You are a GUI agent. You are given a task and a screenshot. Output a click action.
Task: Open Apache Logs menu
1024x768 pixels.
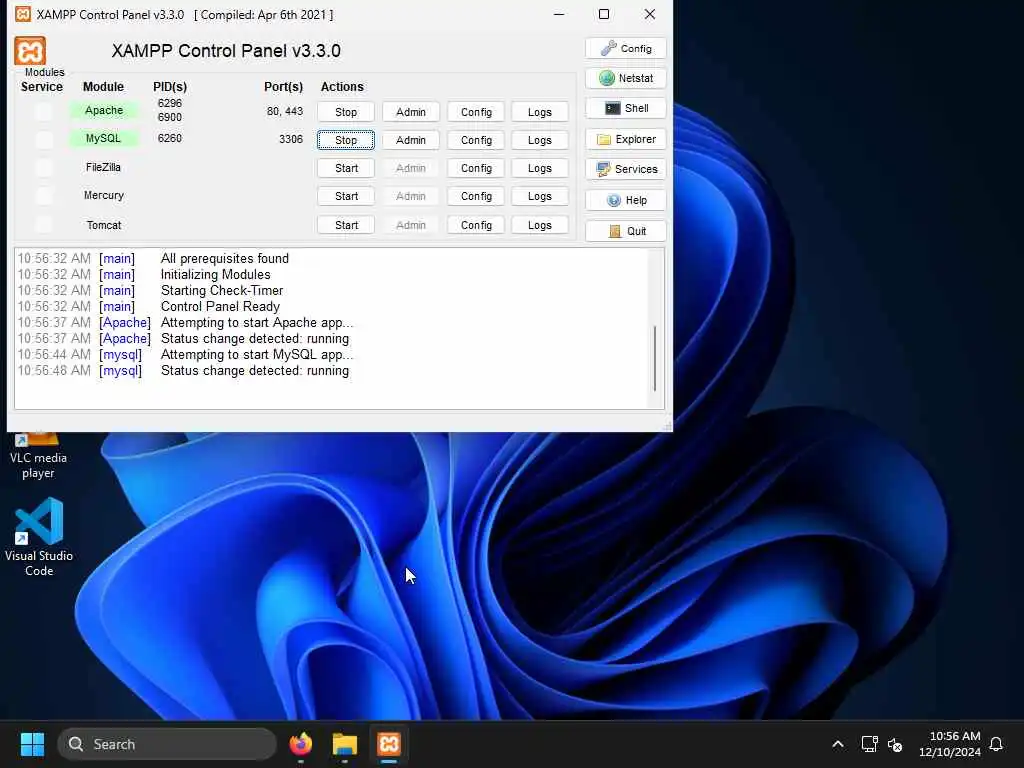pyautogui.click(x=539, y=112)
